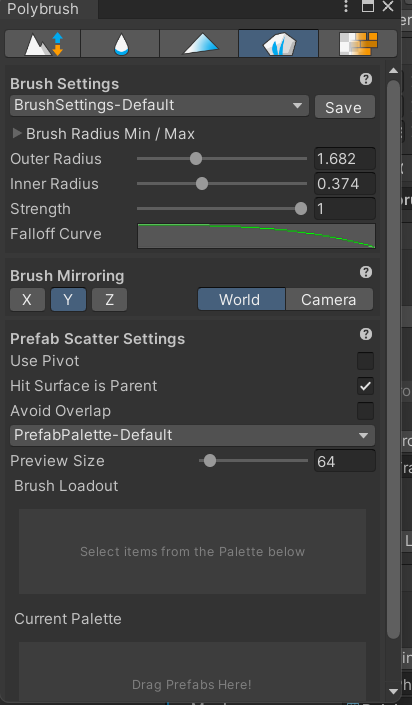Enable the Avoid Overlap checkbox

[x=365, y=411]
